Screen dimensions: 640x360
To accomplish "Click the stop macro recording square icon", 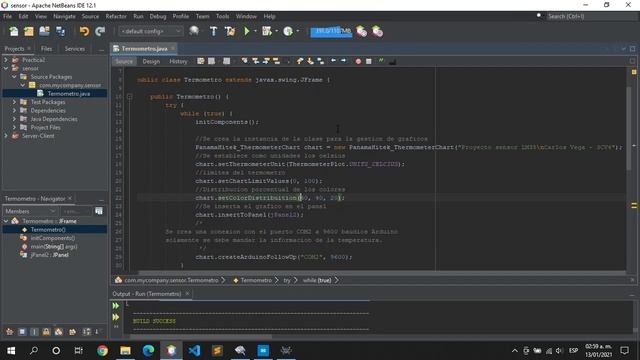I will click(x=369, y=61).
